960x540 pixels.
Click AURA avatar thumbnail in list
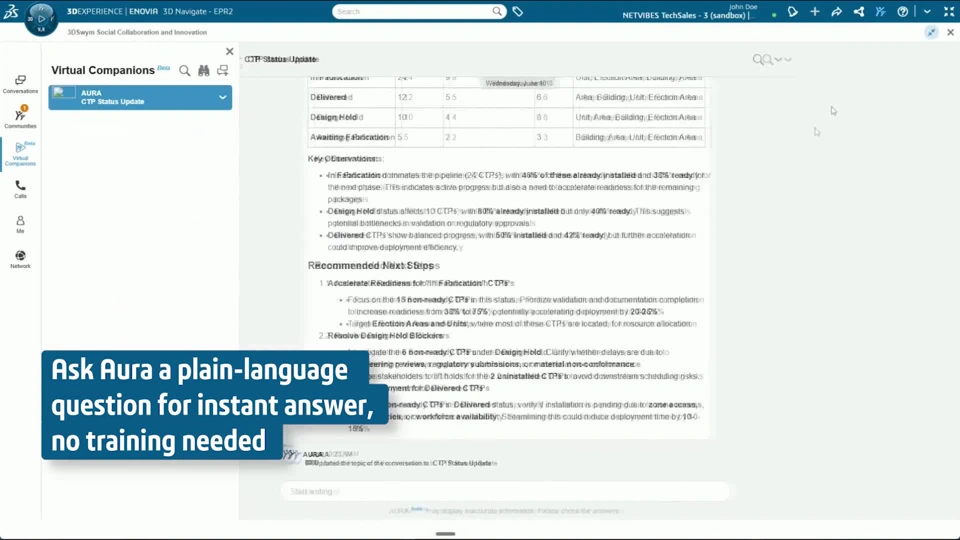tap(64, 94)
